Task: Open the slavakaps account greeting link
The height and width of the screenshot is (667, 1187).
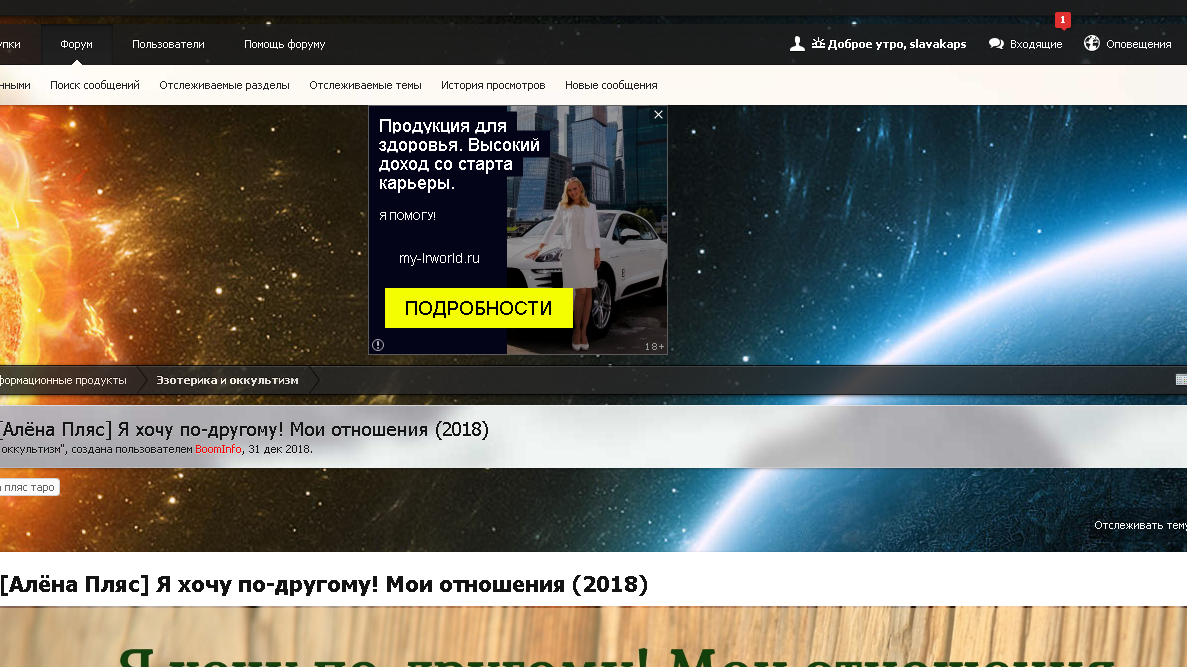Action: (889, 44)
